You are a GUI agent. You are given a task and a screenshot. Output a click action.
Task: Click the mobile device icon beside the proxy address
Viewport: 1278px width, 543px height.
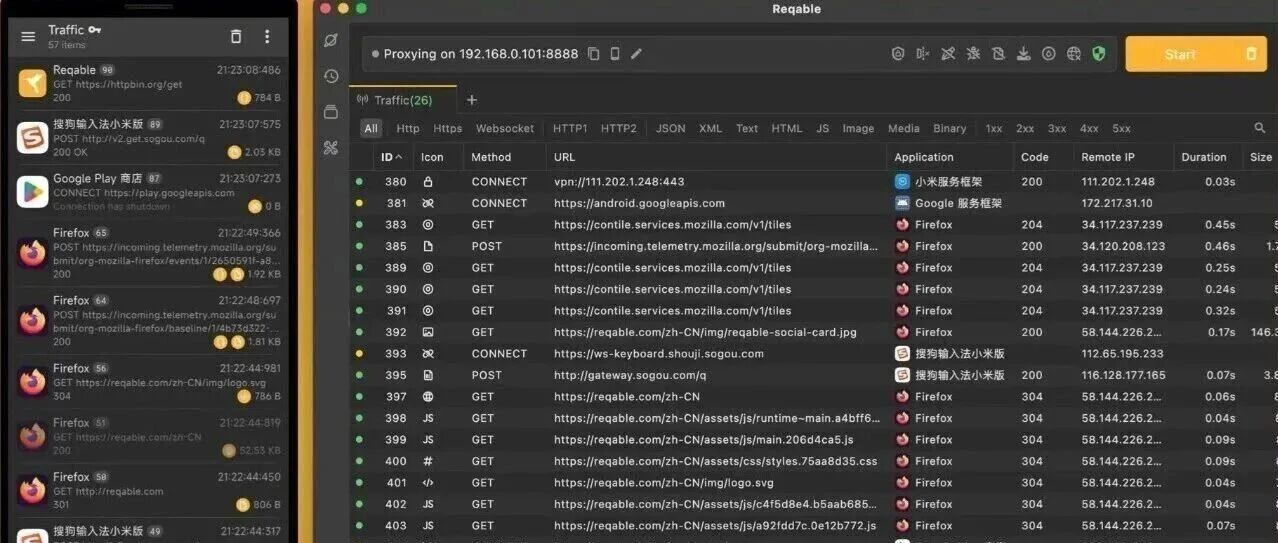(615, 54)
